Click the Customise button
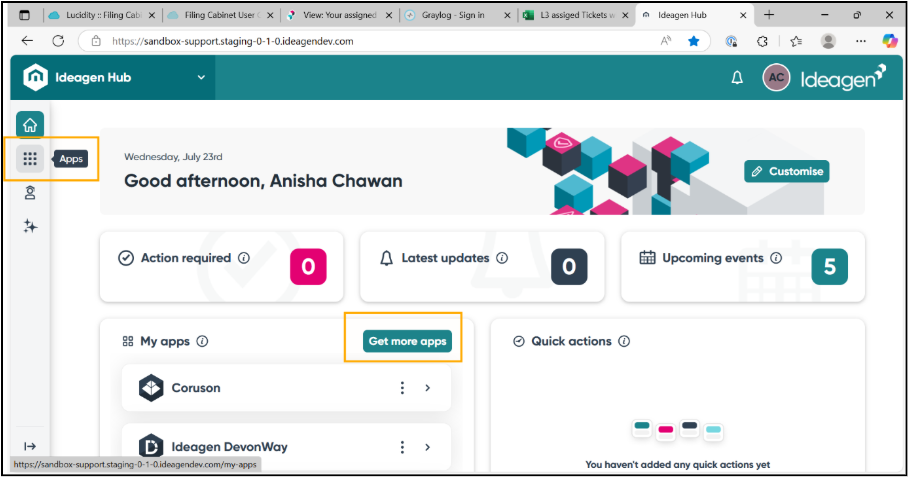Screen dimensions: 909x477 (787, 172)
